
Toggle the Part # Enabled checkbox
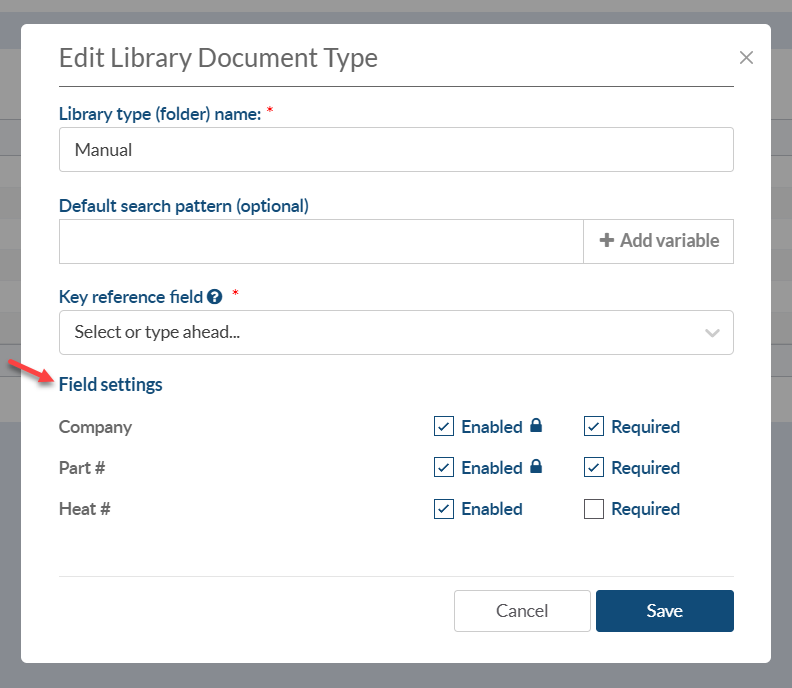click(x=444, y=468)
